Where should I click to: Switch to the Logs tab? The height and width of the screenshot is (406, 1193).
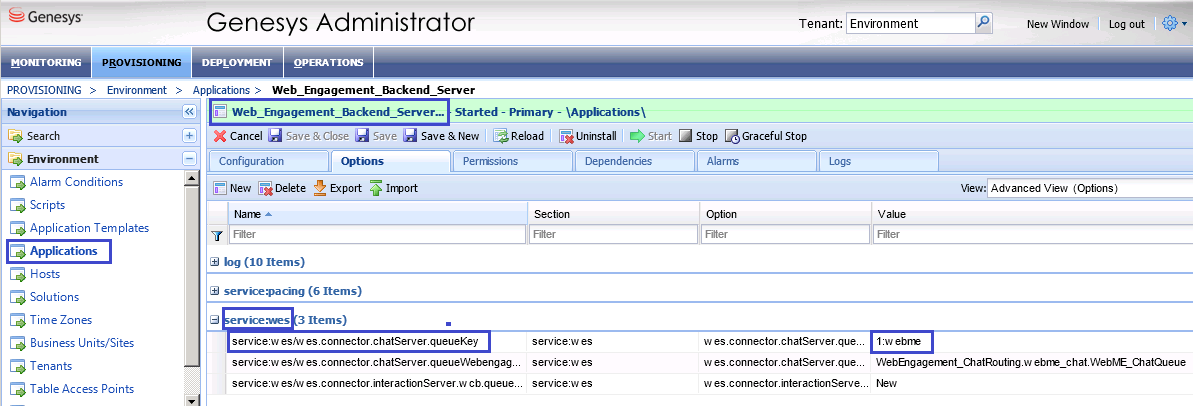[x=878, y=161]
